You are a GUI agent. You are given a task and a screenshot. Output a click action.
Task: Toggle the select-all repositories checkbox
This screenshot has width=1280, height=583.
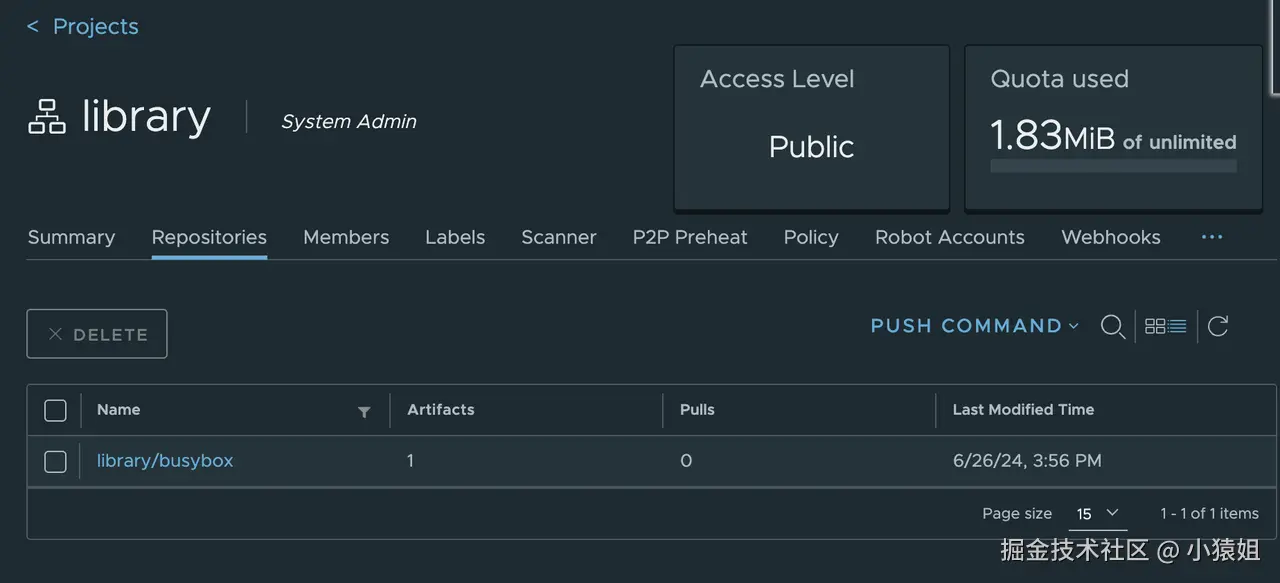click(x=56, y=410)
